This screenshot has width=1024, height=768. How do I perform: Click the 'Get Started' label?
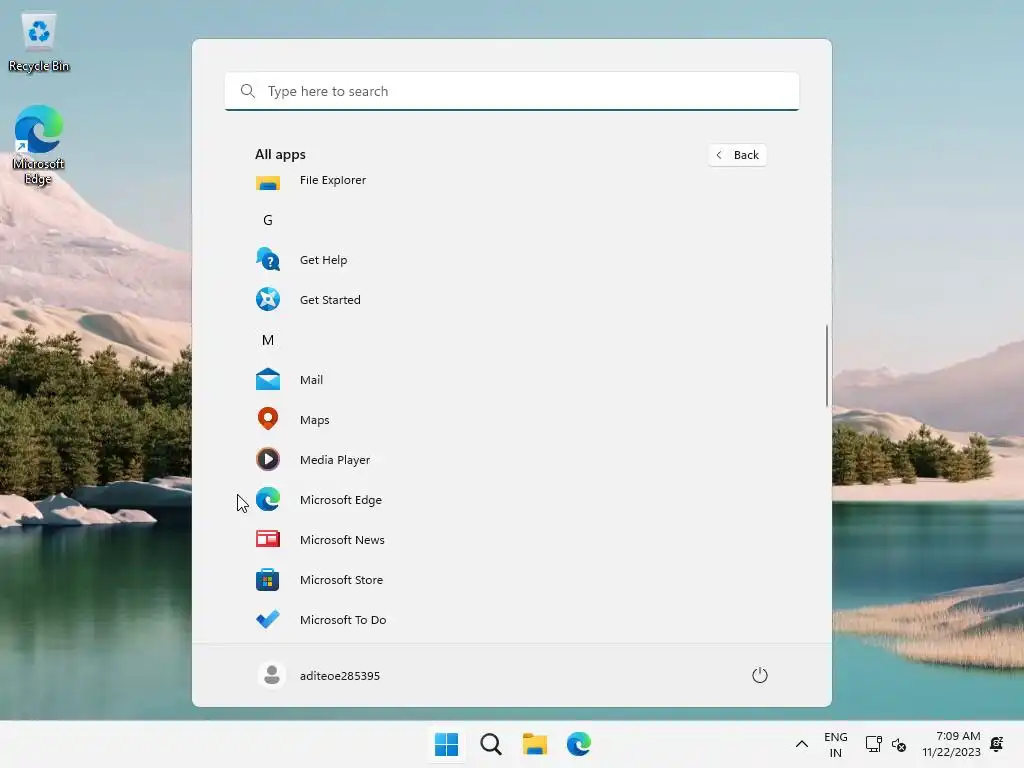[330, 300]
